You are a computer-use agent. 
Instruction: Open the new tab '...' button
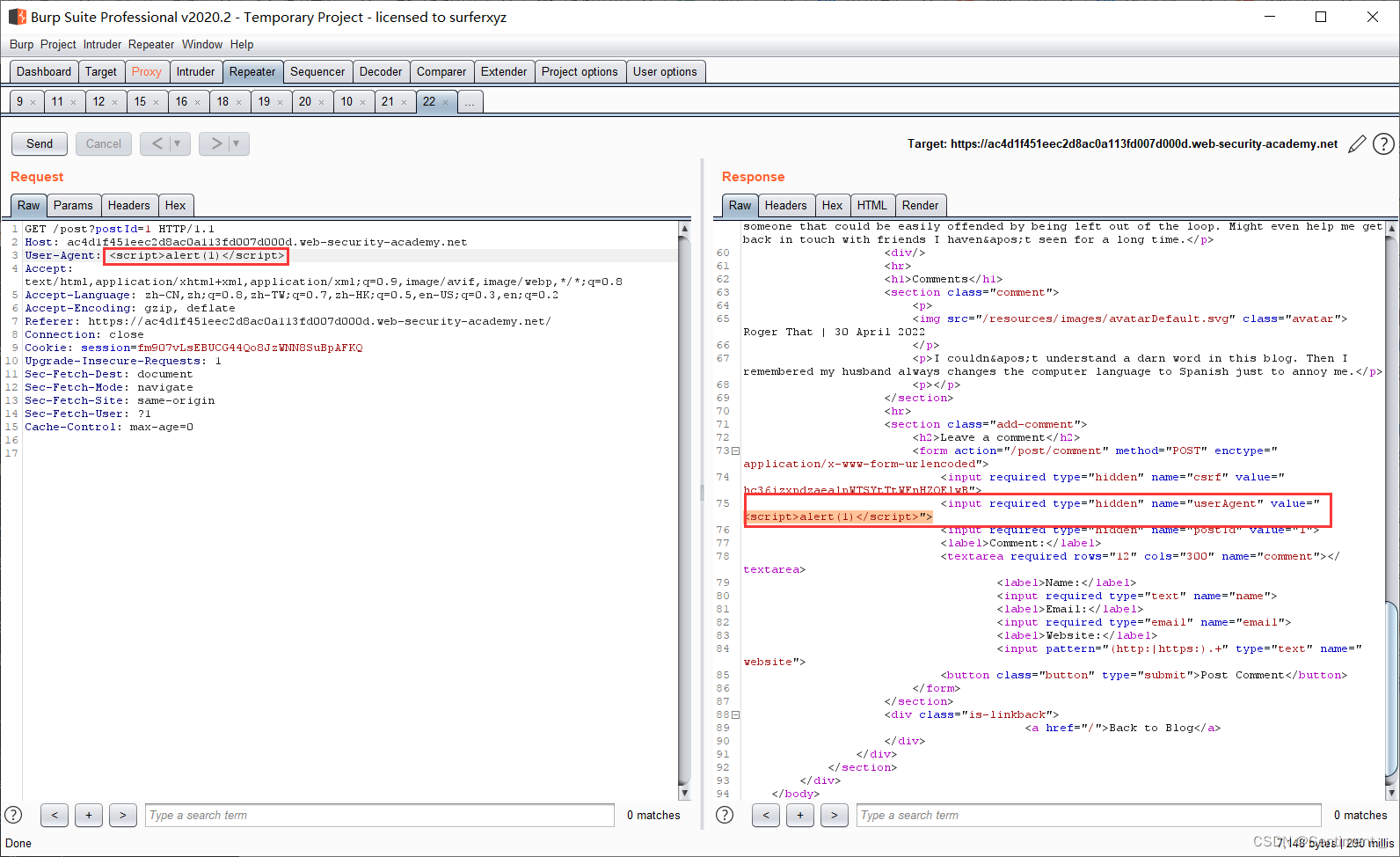pos(470,102)
